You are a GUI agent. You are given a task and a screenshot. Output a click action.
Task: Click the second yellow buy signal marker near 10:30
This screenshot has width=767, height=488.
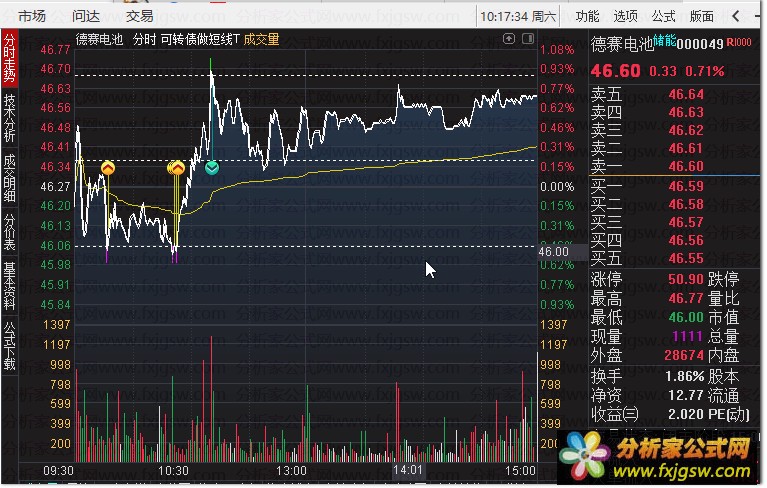177,168
